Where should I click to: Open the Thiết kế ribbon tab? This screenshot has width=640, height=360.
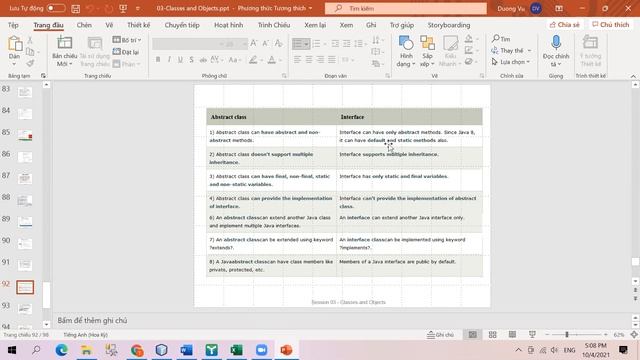138,25
